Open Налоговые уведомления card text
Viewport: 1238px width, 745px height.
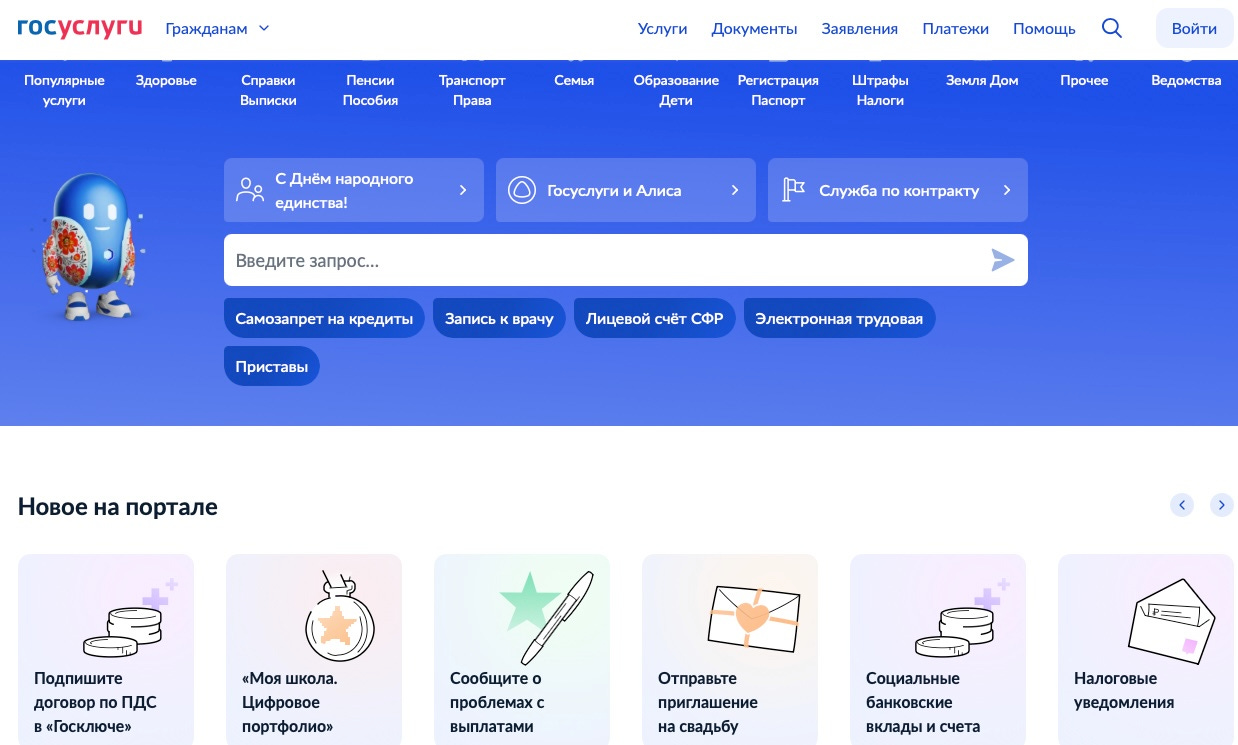pyautogui.click(x=1124, y=690)
